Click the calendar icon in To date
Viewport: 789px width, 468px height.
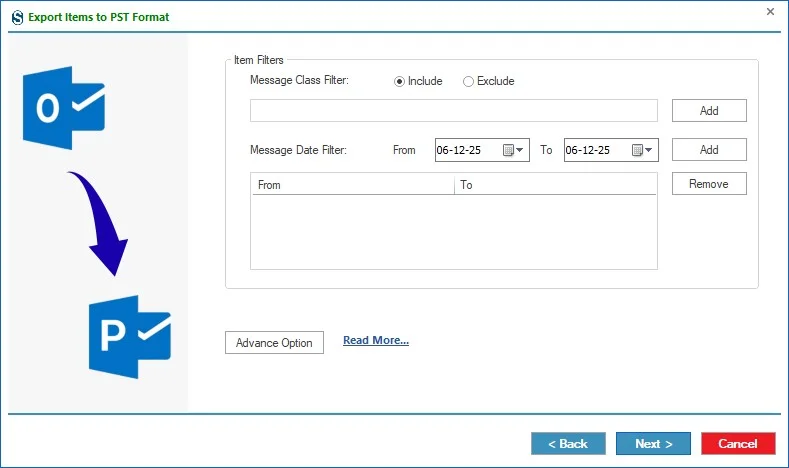tap(637, 150)
